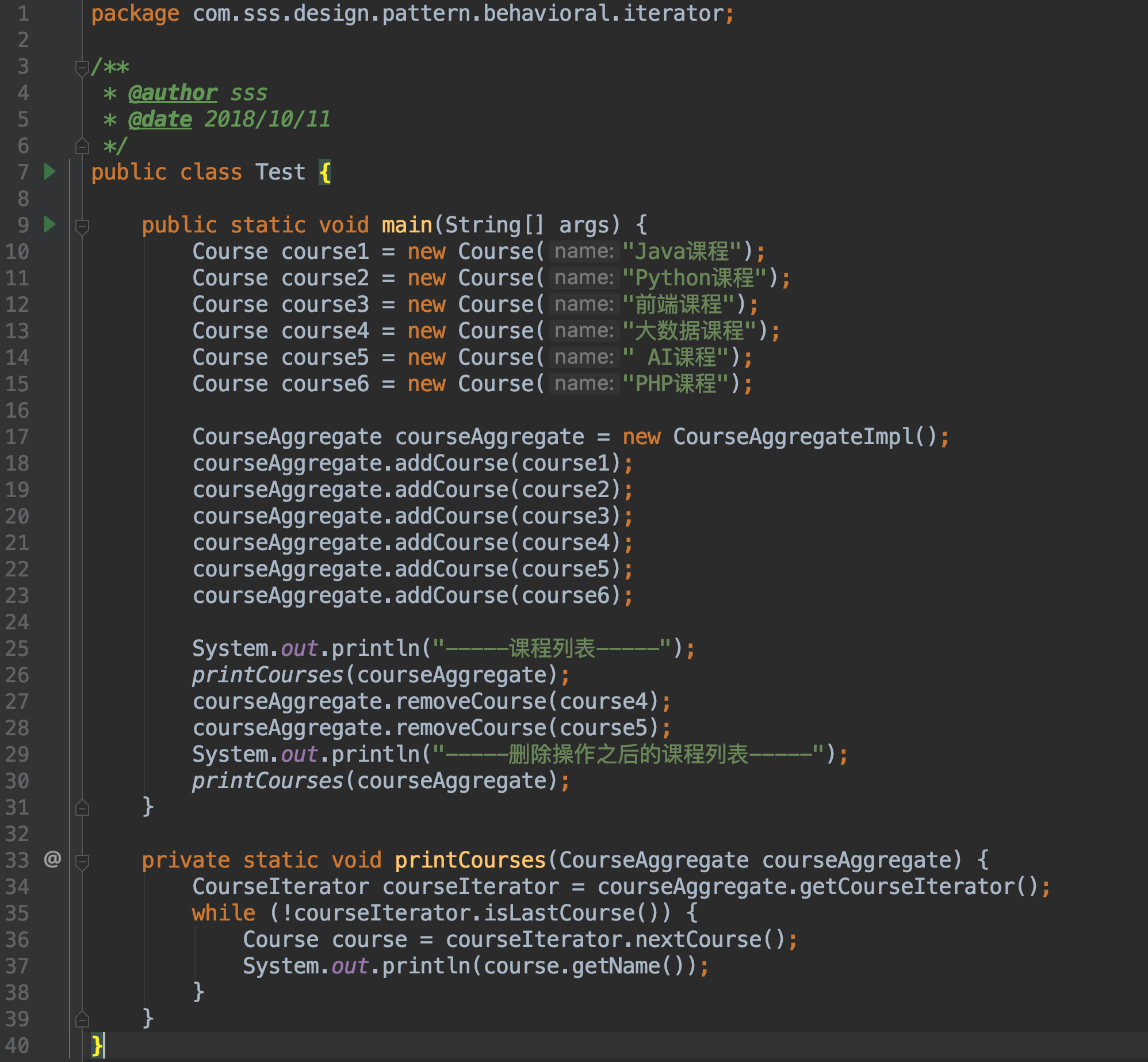Click the name: hint on course1 line
The width and height of the screenshot is (1148, 1062).
(583, 251)
